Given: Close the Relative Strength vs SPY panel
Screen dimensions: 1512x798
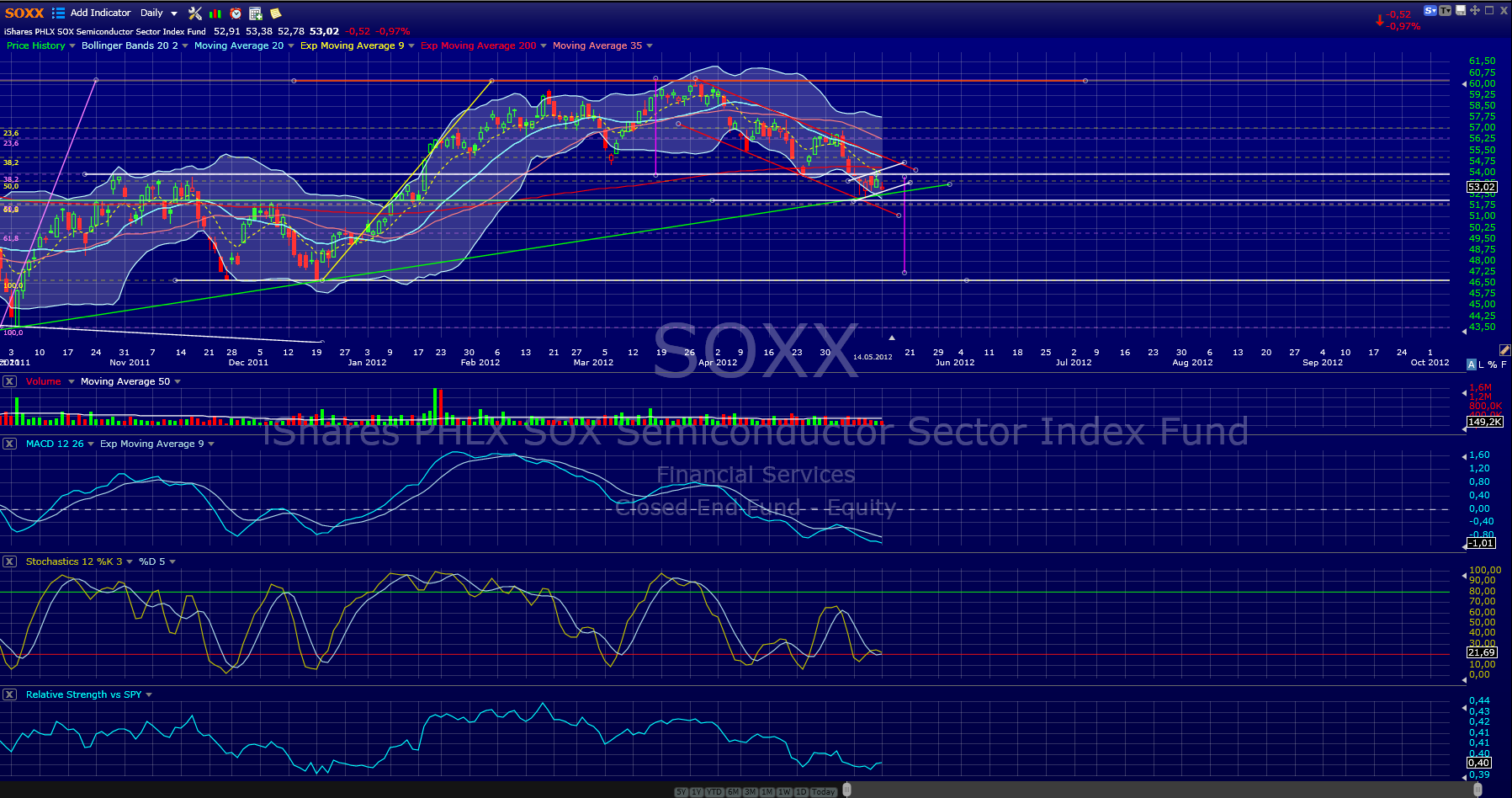Looking at the screenshot, I should point(9,694).
